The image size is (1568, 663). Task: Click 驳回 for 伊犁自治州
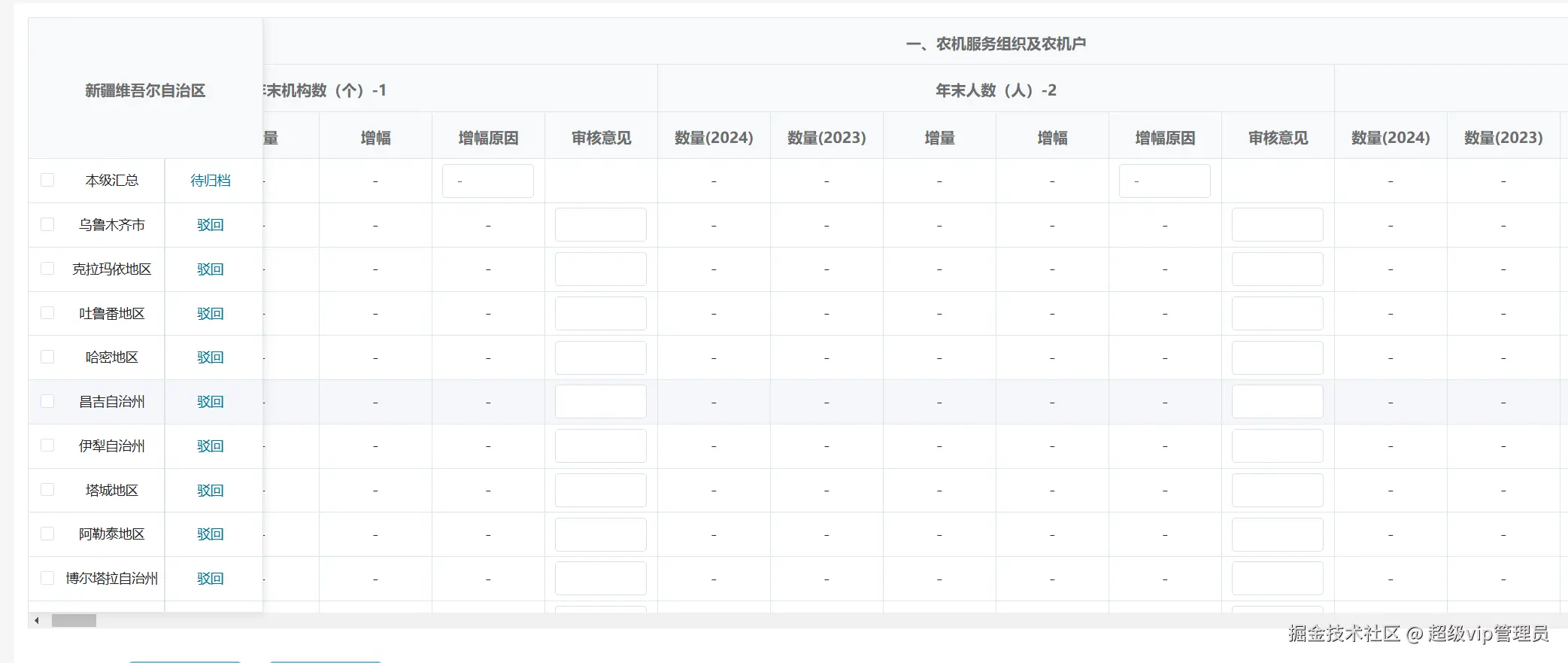pos(211,446)
